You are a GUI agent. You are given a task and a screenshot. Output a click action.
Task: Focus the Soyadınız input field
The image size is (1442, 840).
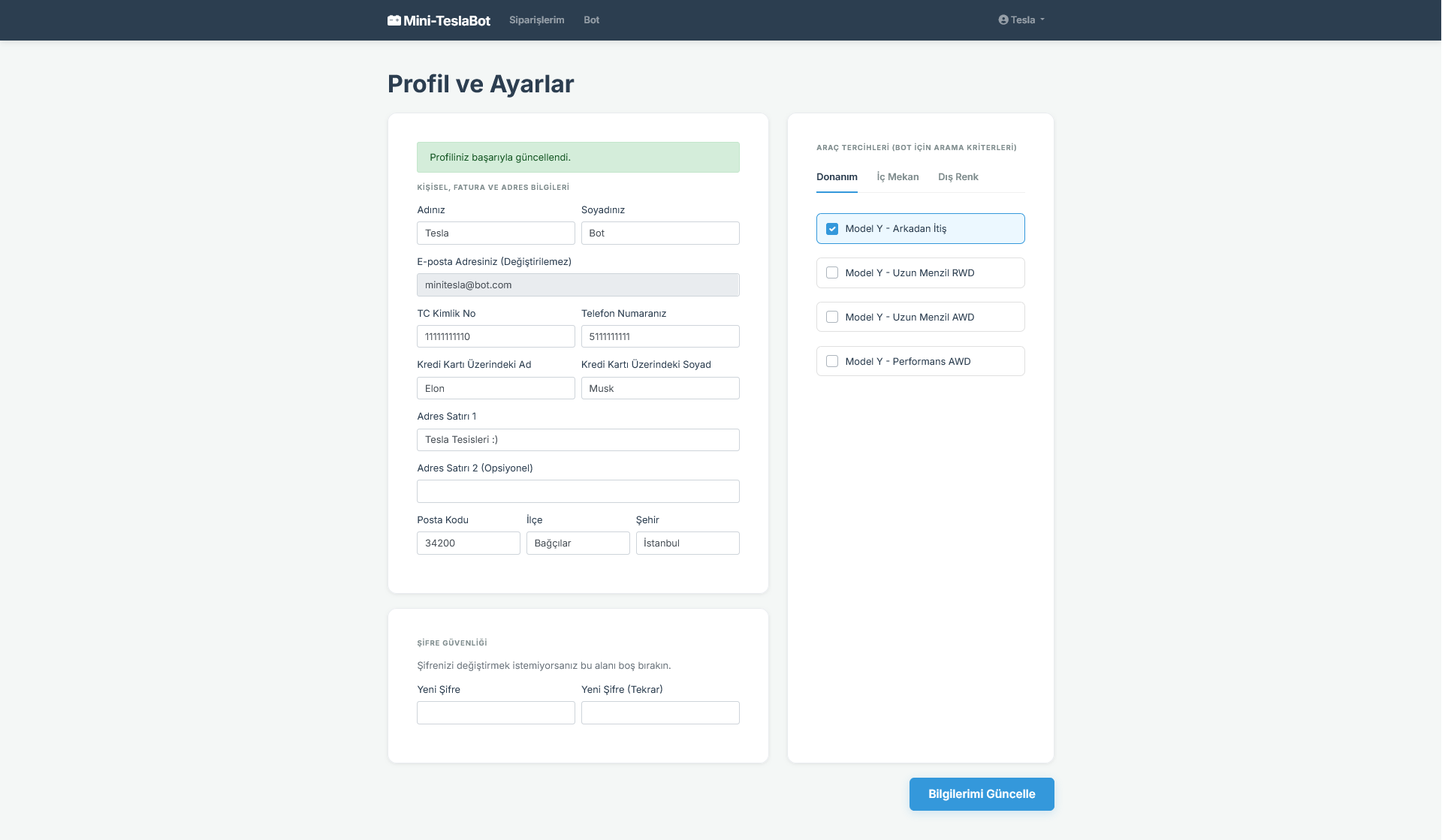coord(660,233)
